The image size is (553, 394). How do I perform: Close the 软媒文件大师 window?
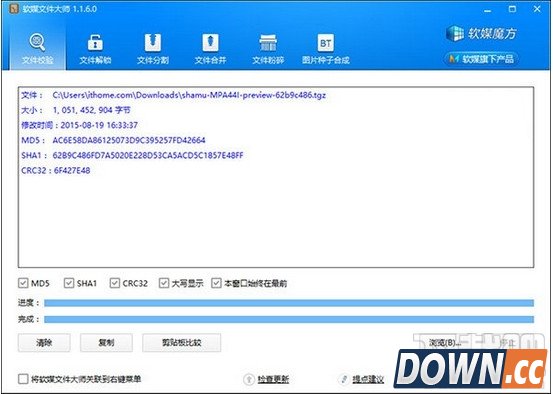[x=537, y=9]
